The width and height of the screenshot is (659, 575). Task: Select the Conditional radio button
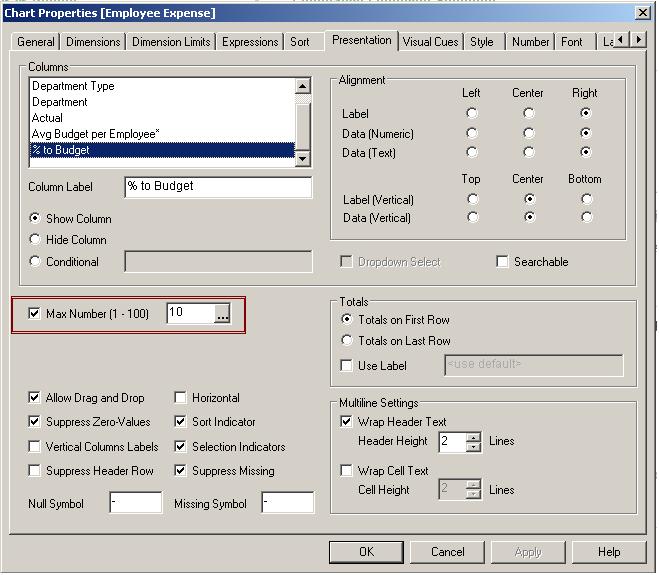click(x=35, y=261)
